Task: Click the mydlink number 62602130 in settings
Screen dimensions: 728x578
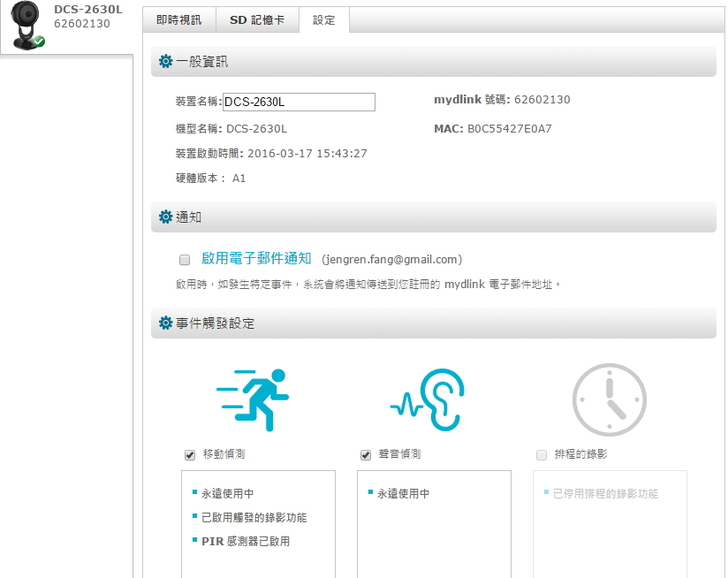Action: pos(542,99)
